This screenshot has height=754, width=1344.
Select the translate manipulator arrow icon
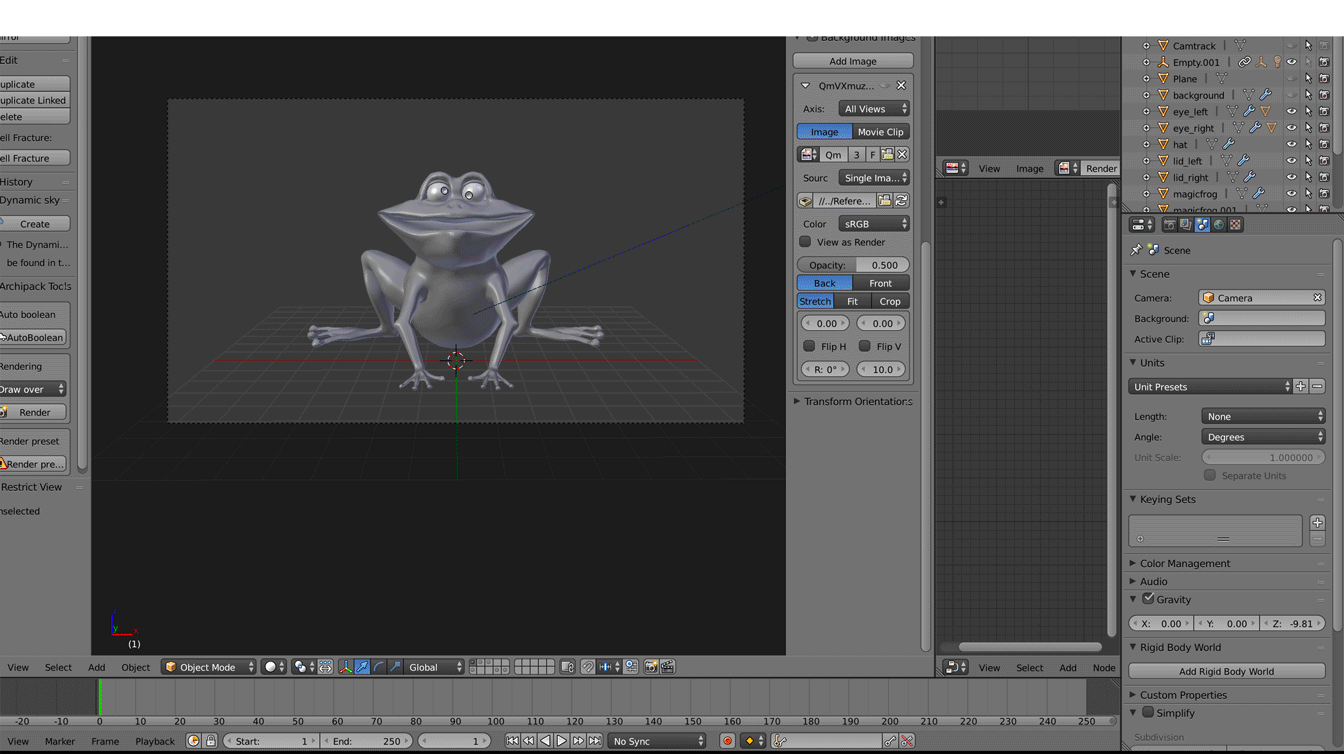pos(362,667)
